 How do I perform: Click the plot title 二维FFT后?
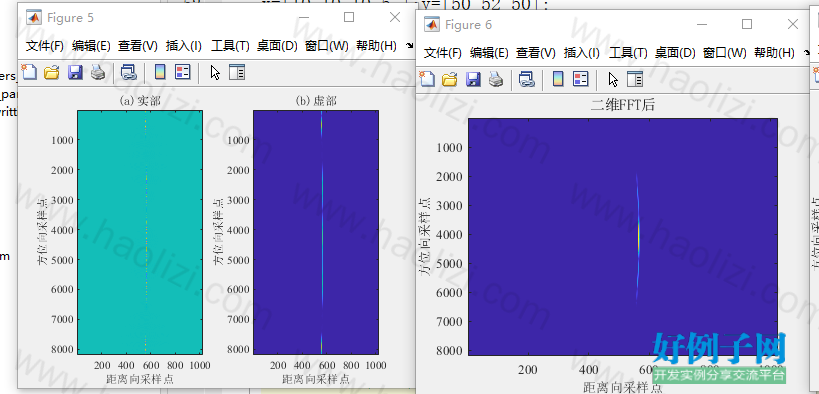click(623, 105)
